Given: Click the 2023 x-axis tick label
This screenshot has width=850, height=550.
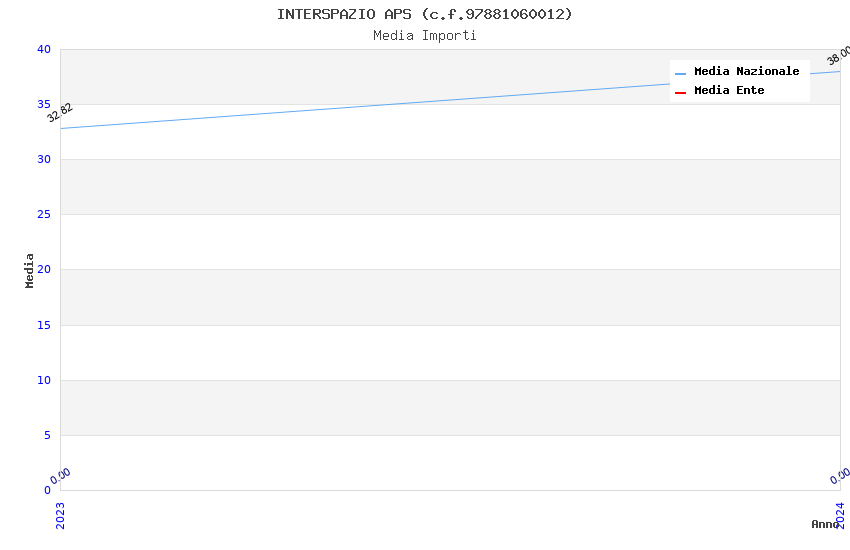Looking at the screenshot, I should [x=60, y=514].
